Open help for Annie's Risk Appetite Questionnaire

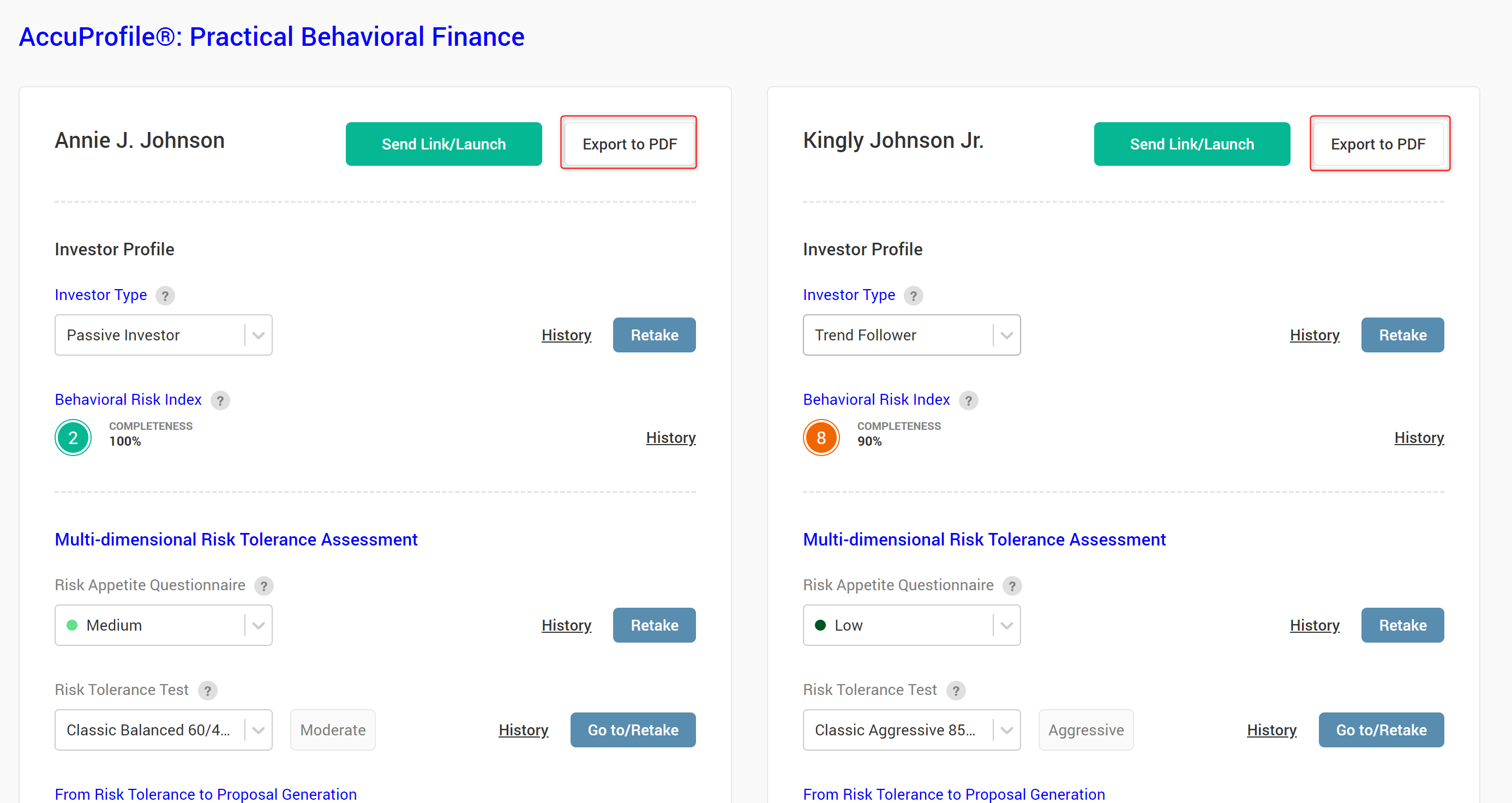click(263, 585)
